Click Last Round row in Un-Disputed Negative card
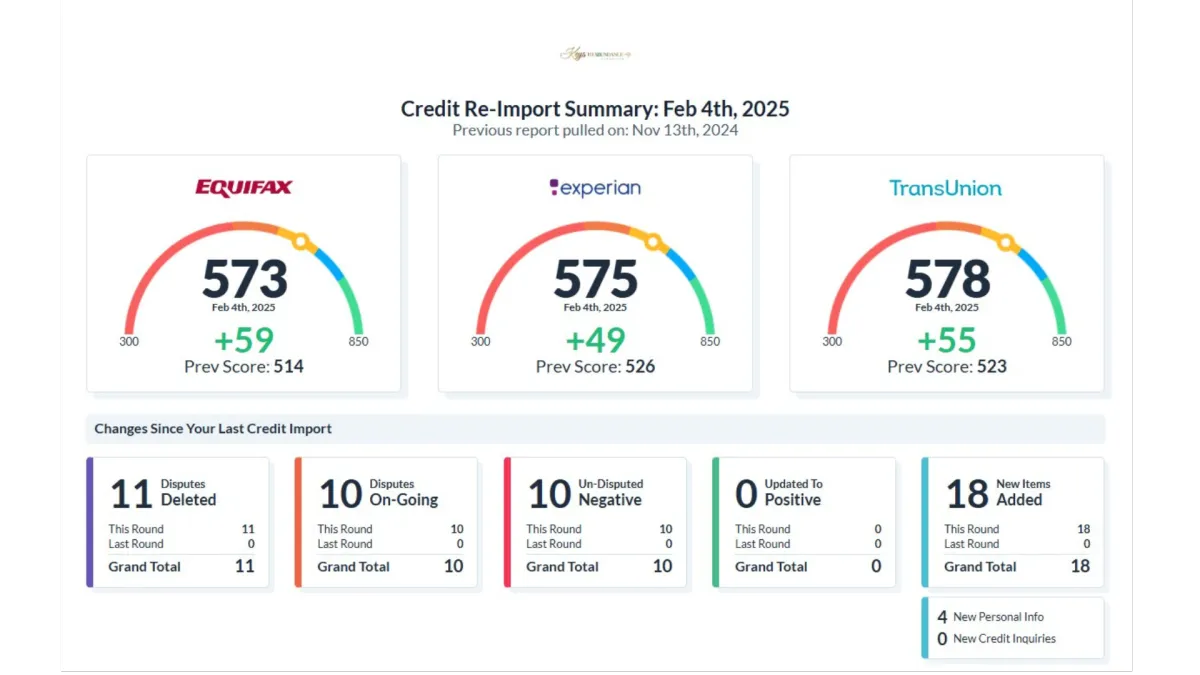Image resolution: width=1200 pixels, height=675 pixels. click(x=599, y=544)
